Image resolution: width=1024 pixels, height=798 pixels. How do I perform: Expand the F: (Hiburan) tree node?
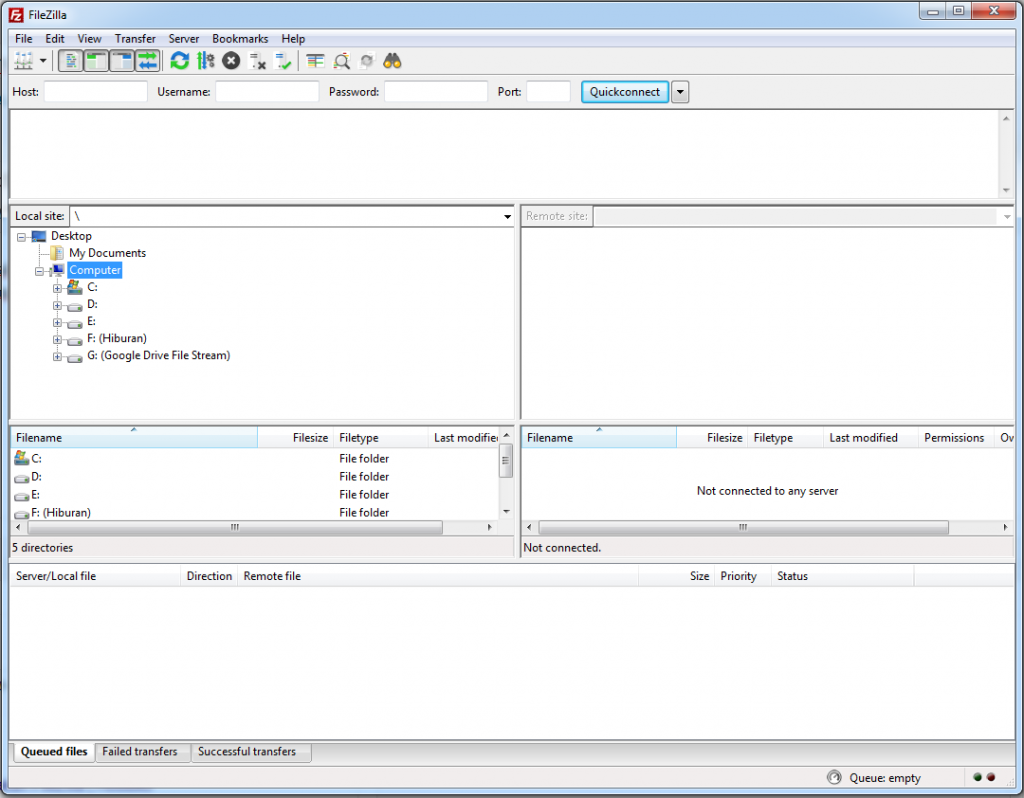(x=57, y=339)
